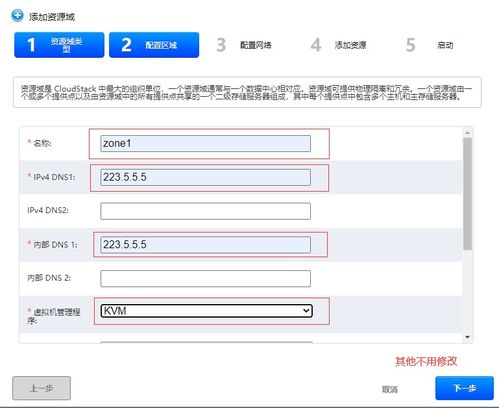Click the IPv4 DNS1 input field
The image size is (499, 408).
click(205, 177)
